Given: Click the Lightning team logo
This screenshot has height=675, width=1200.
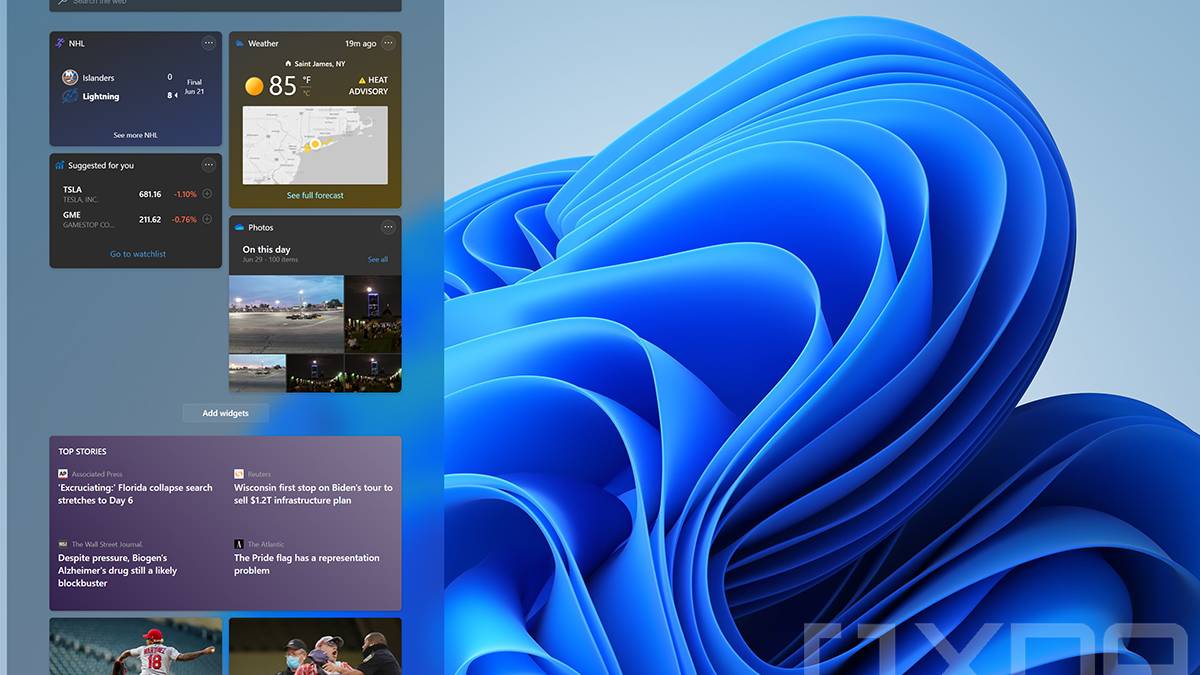Looking at the screenshot, I should tap(70, 96).
